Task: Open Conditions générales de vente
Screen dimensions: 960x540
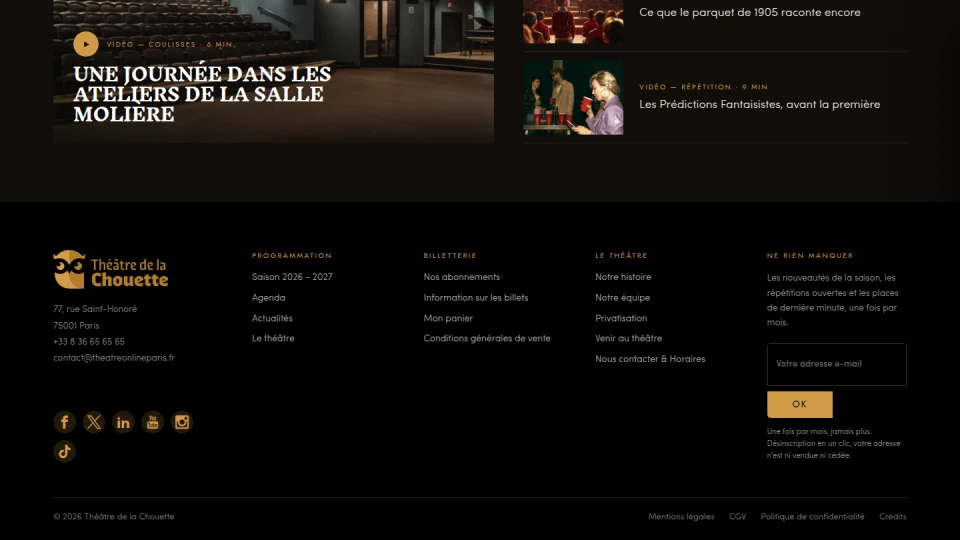Action: (x=487, y=338)
